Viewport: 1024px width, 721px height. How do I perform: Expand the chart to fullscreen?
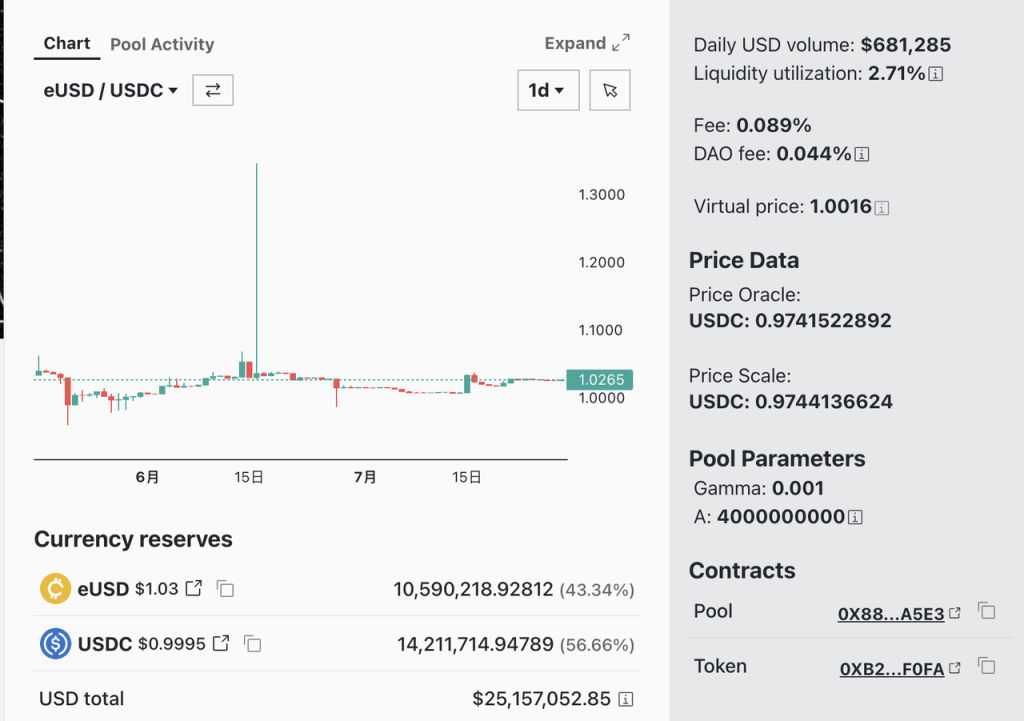click(x=587, y=43)
